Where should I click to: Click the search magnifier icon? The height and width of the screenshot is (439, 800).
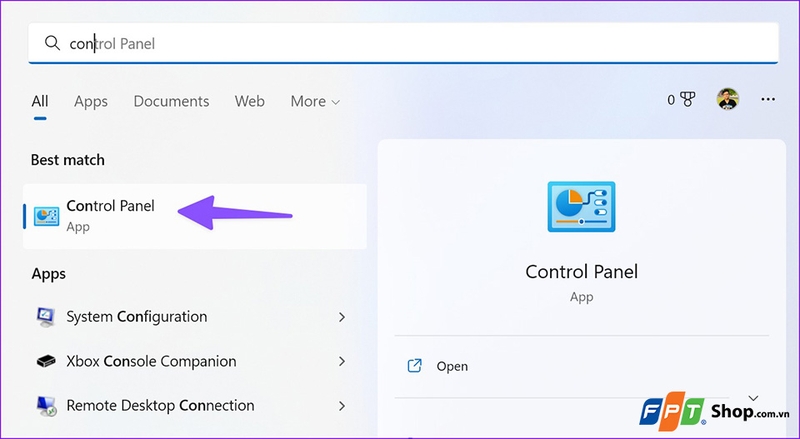click(x=51, y=43)
